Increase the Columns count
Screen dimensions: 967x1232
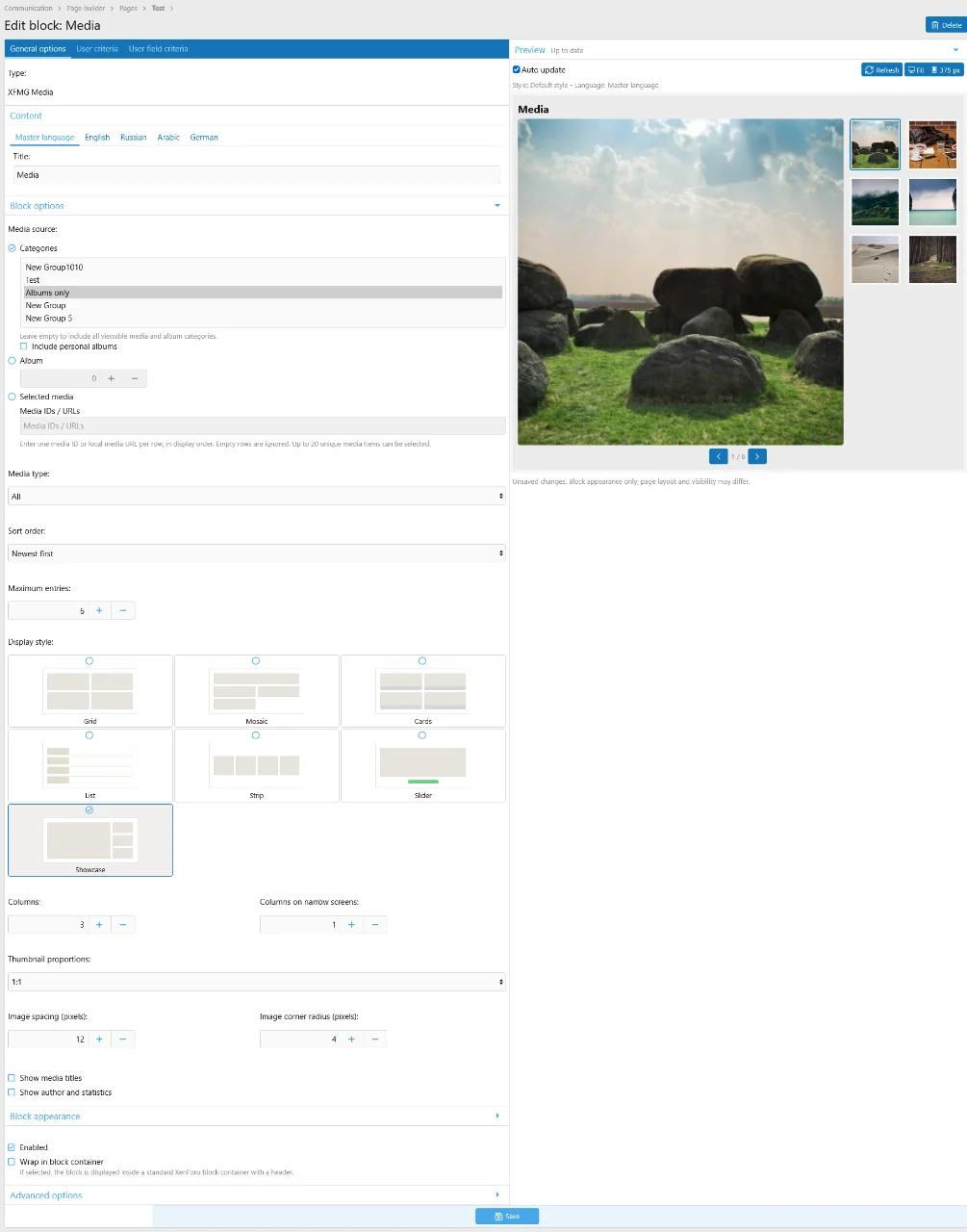click(x=99, y=925)
